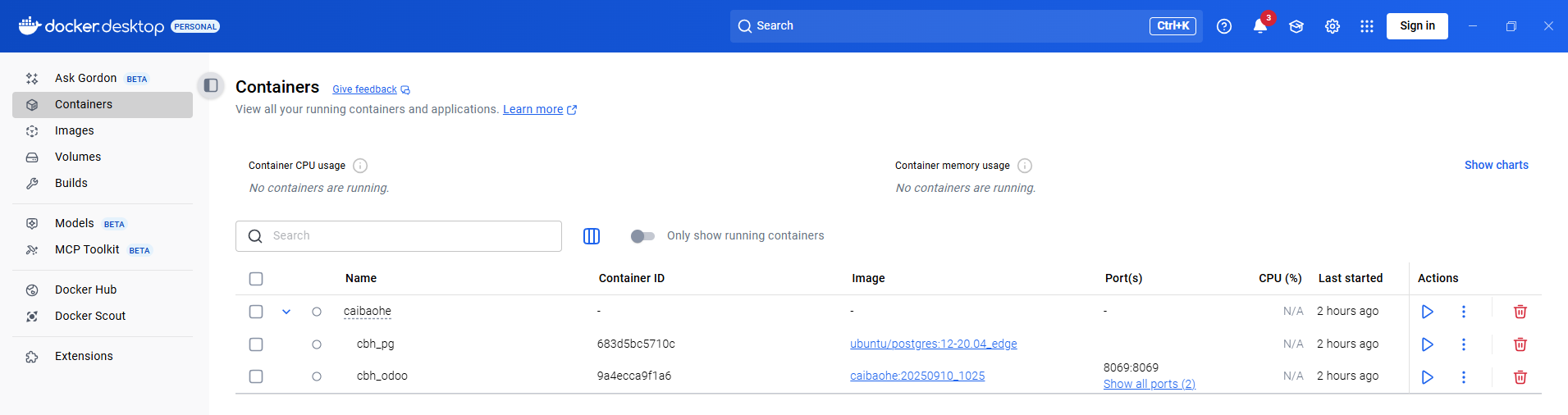Go to Images in sidebar

click(75, 130)
